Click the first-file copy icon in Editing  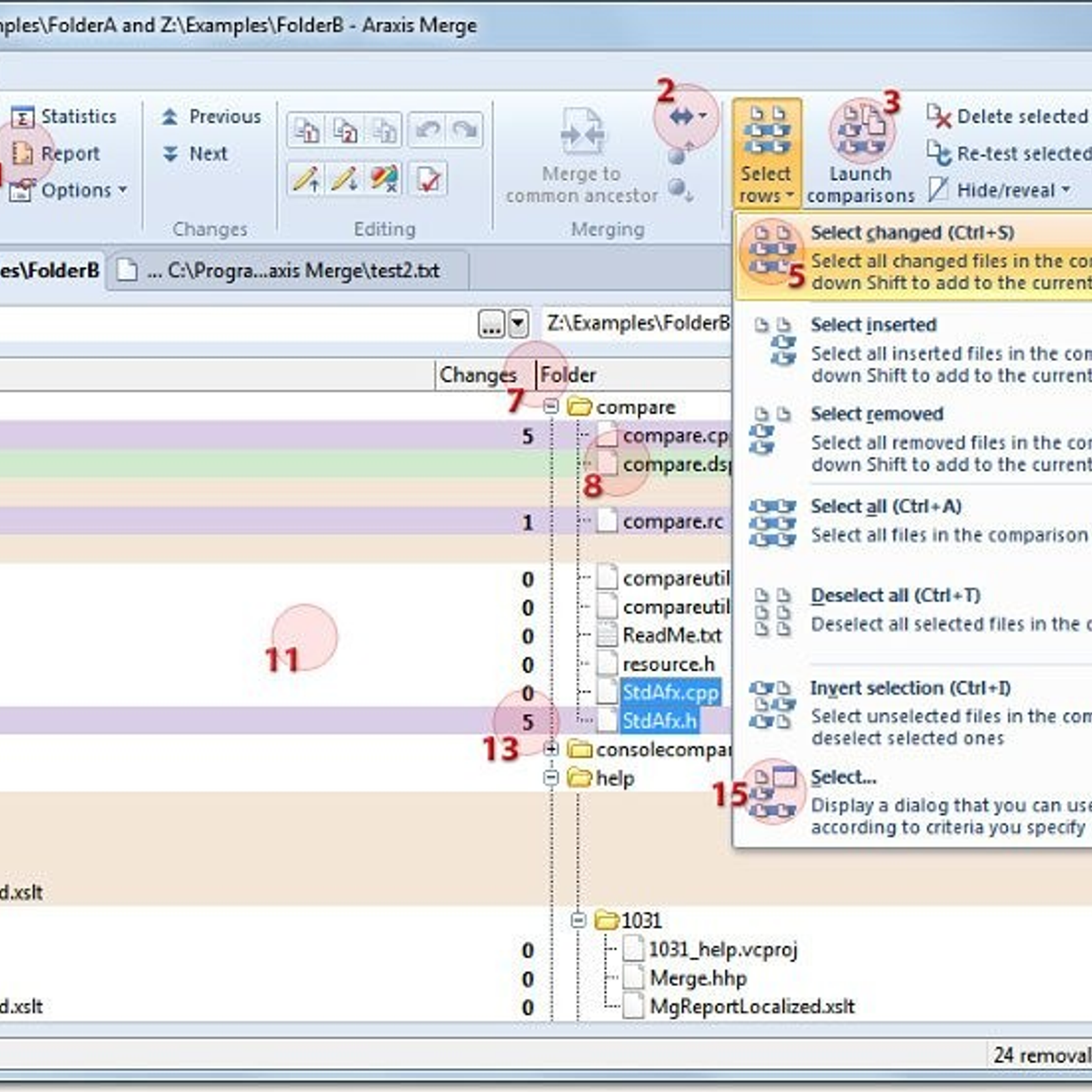306,130
